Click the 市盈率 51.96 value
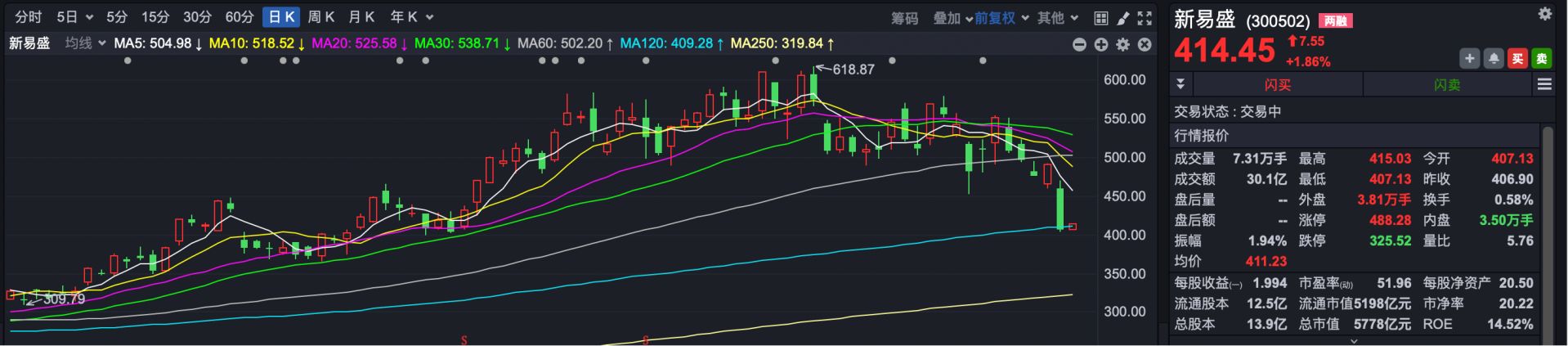 click(x=1394, y=283)
